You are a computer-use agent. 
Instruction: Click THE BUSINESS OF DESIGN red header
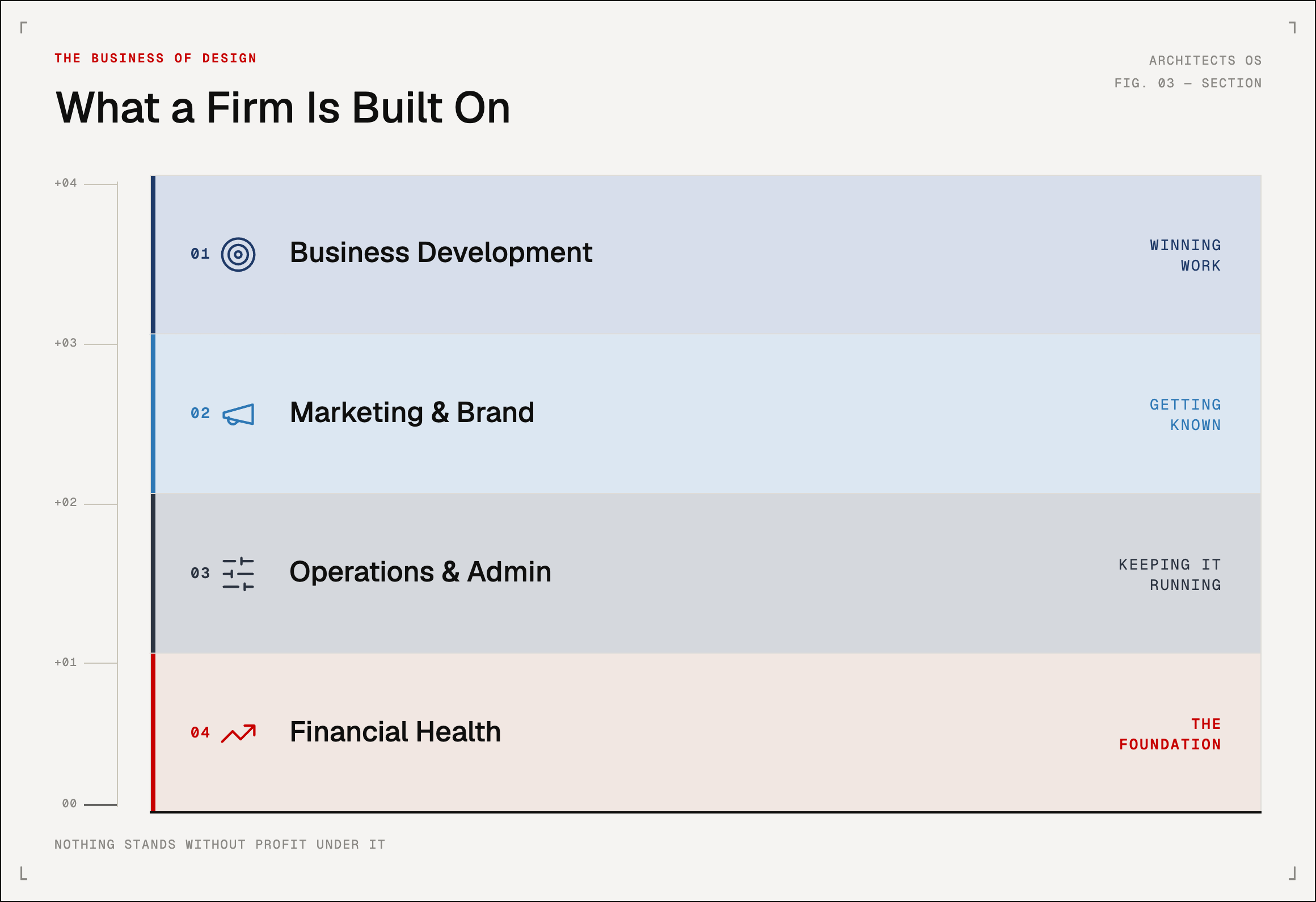[x=155, y=58]
